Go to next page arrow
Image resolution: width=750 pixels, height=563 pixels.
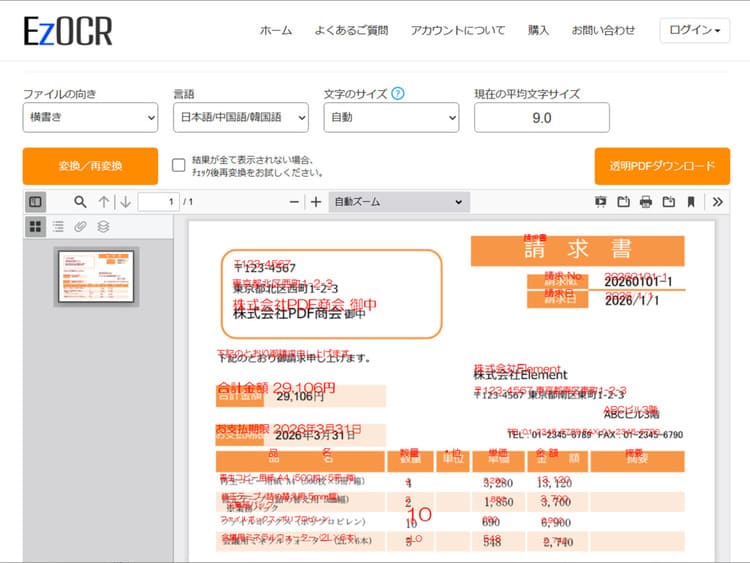coord(126,202)
